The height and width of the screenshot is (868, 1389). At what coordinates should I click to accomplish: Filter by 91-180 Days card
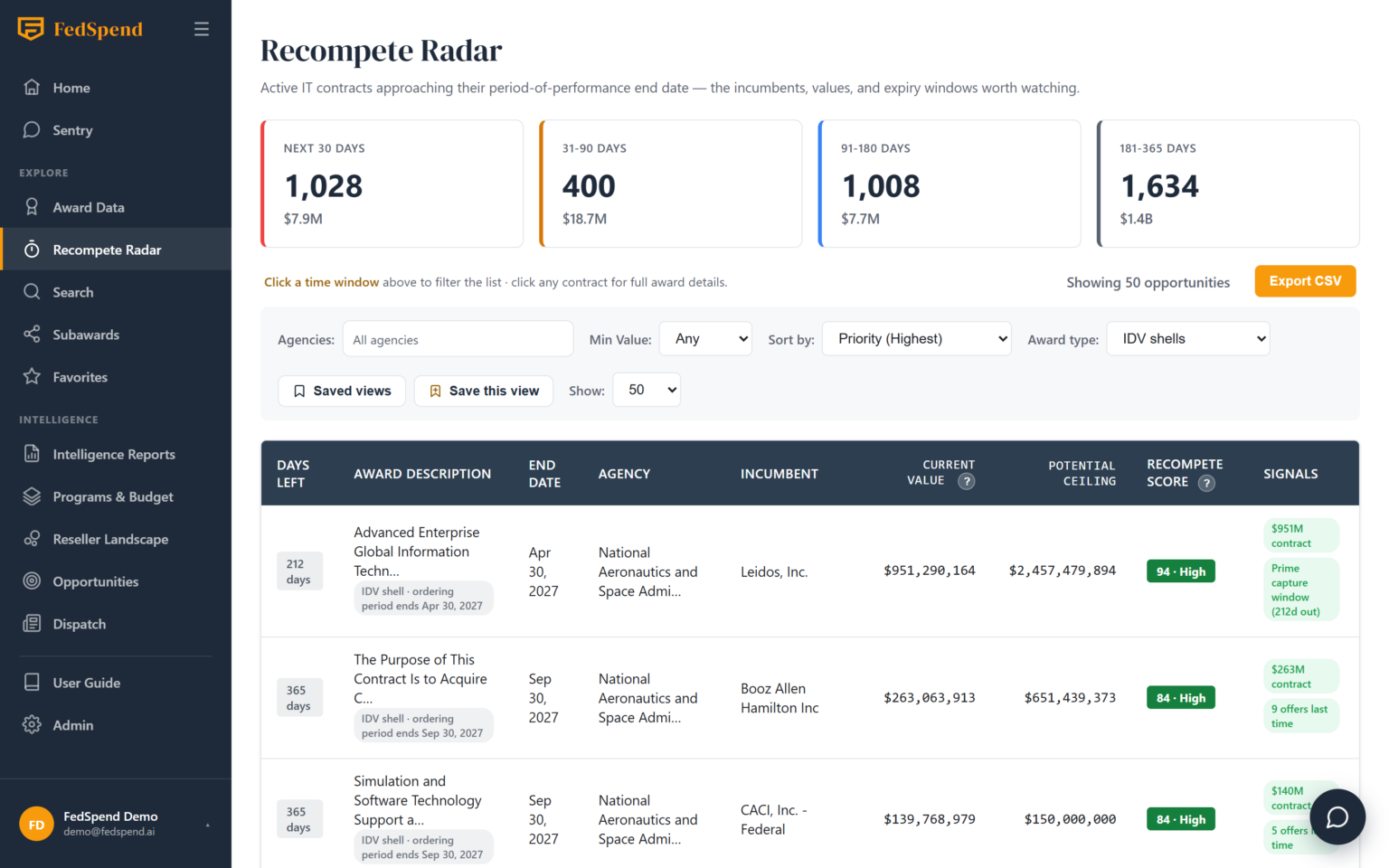(950, 184)
